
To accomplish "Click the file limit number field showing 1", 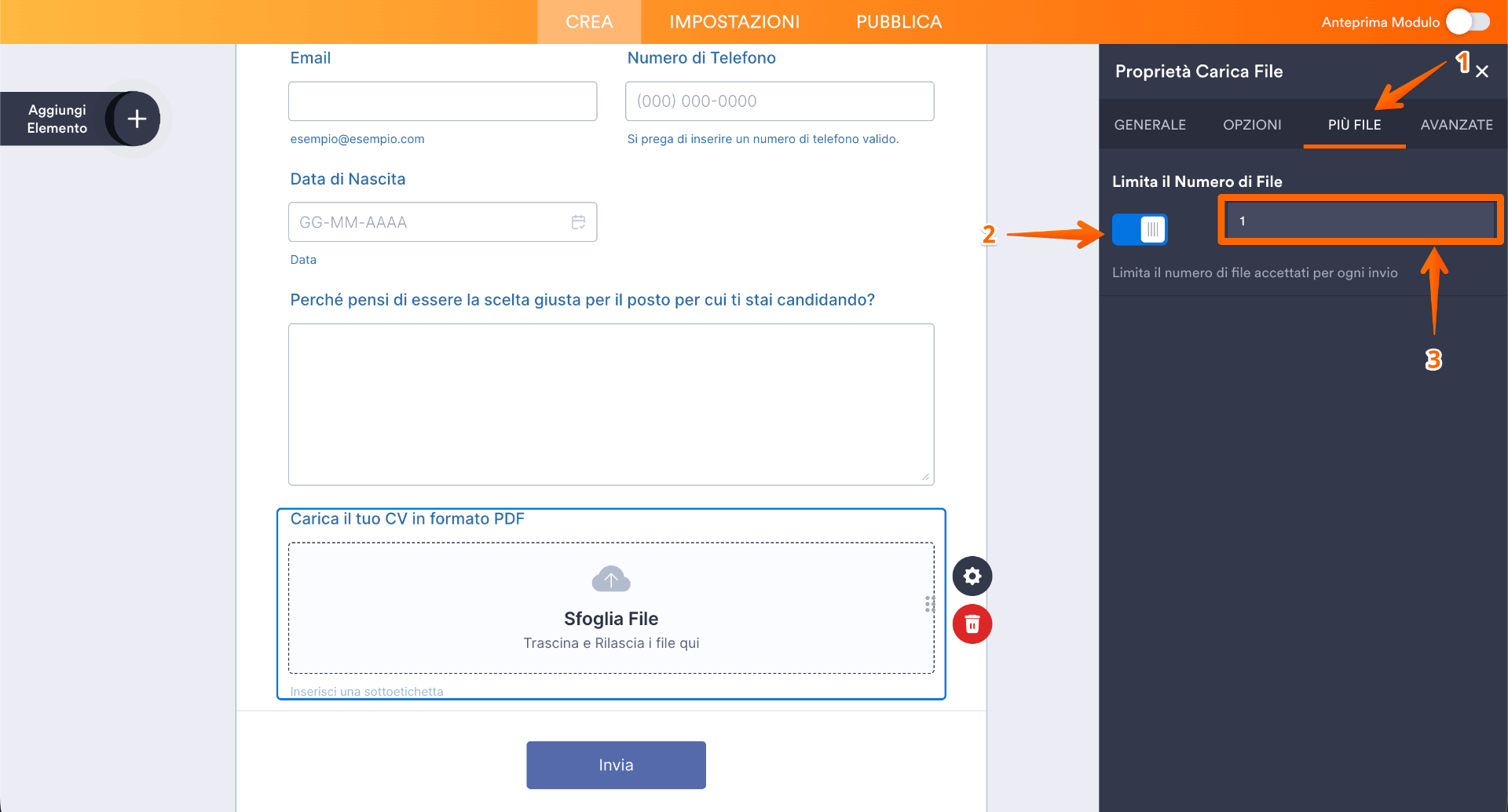I will pyautogui.click(x=1358, y=221).
